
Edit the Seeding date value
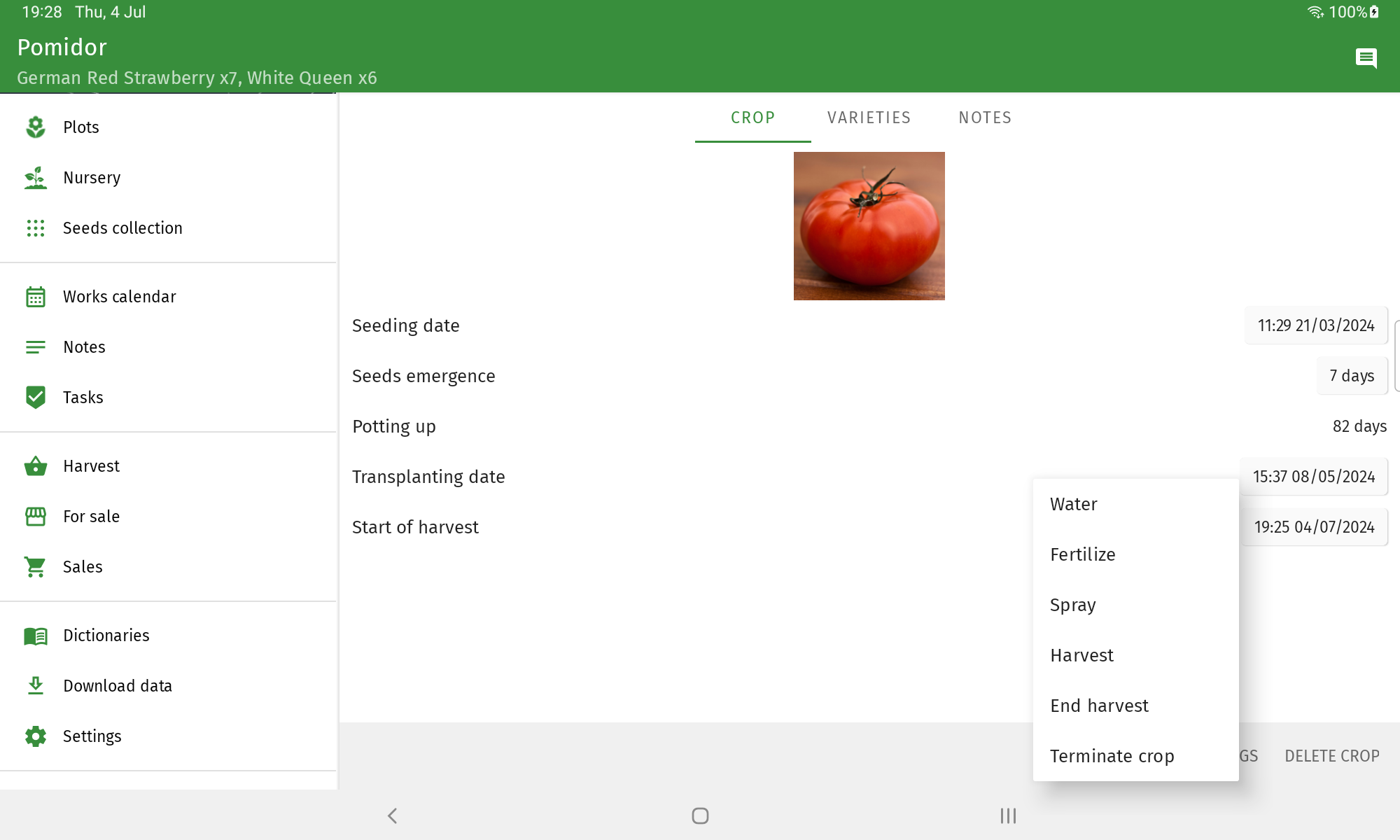(1315, 325)
